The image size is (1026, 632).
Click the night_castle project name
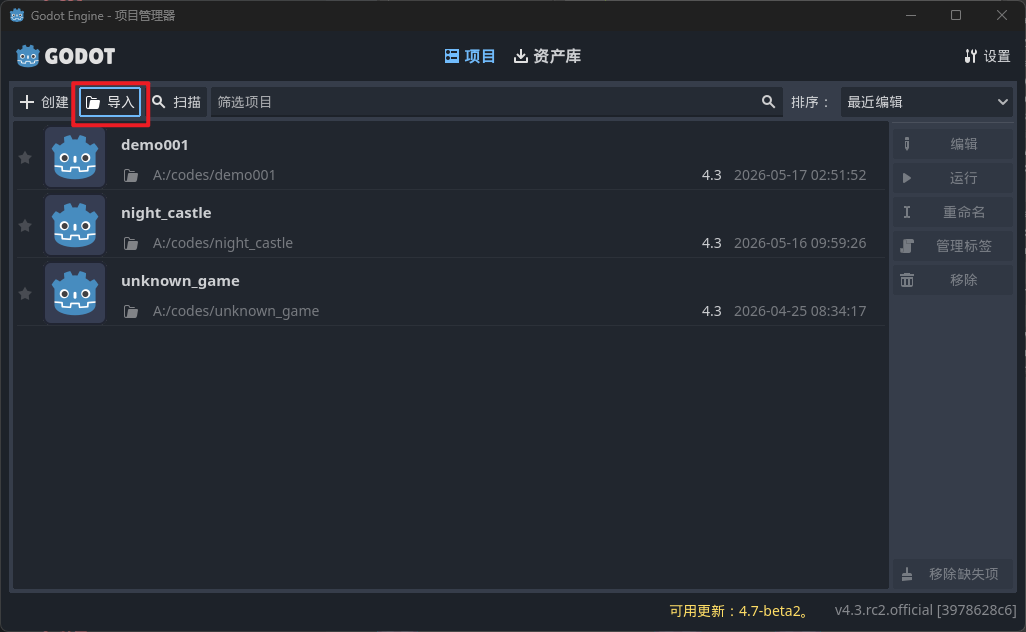pos(166,213)
